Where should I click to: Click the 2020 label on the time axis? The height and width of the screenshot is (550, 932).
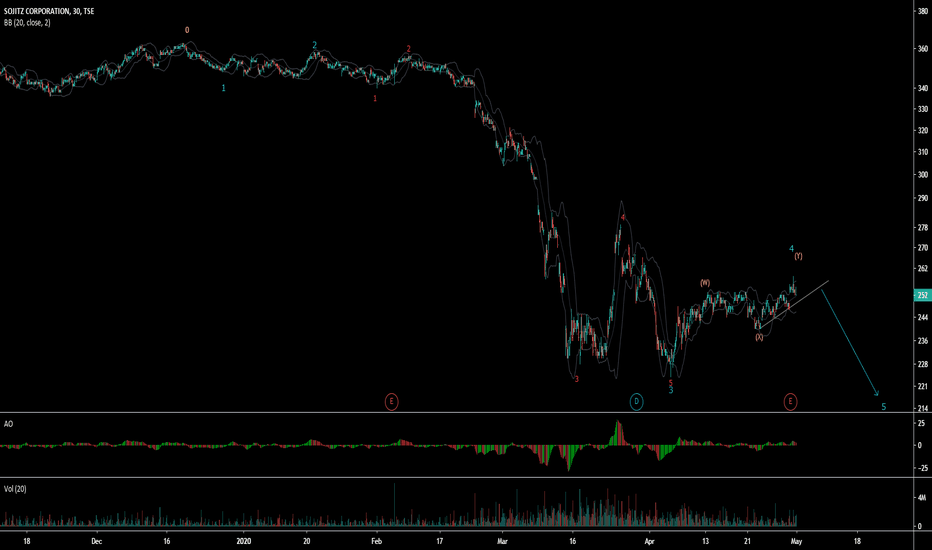244,541
